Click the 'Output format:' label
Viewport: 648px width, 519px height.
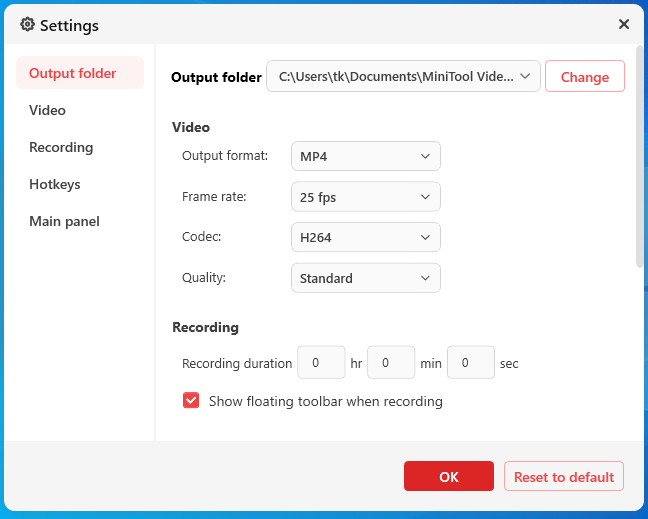(225, 156)
